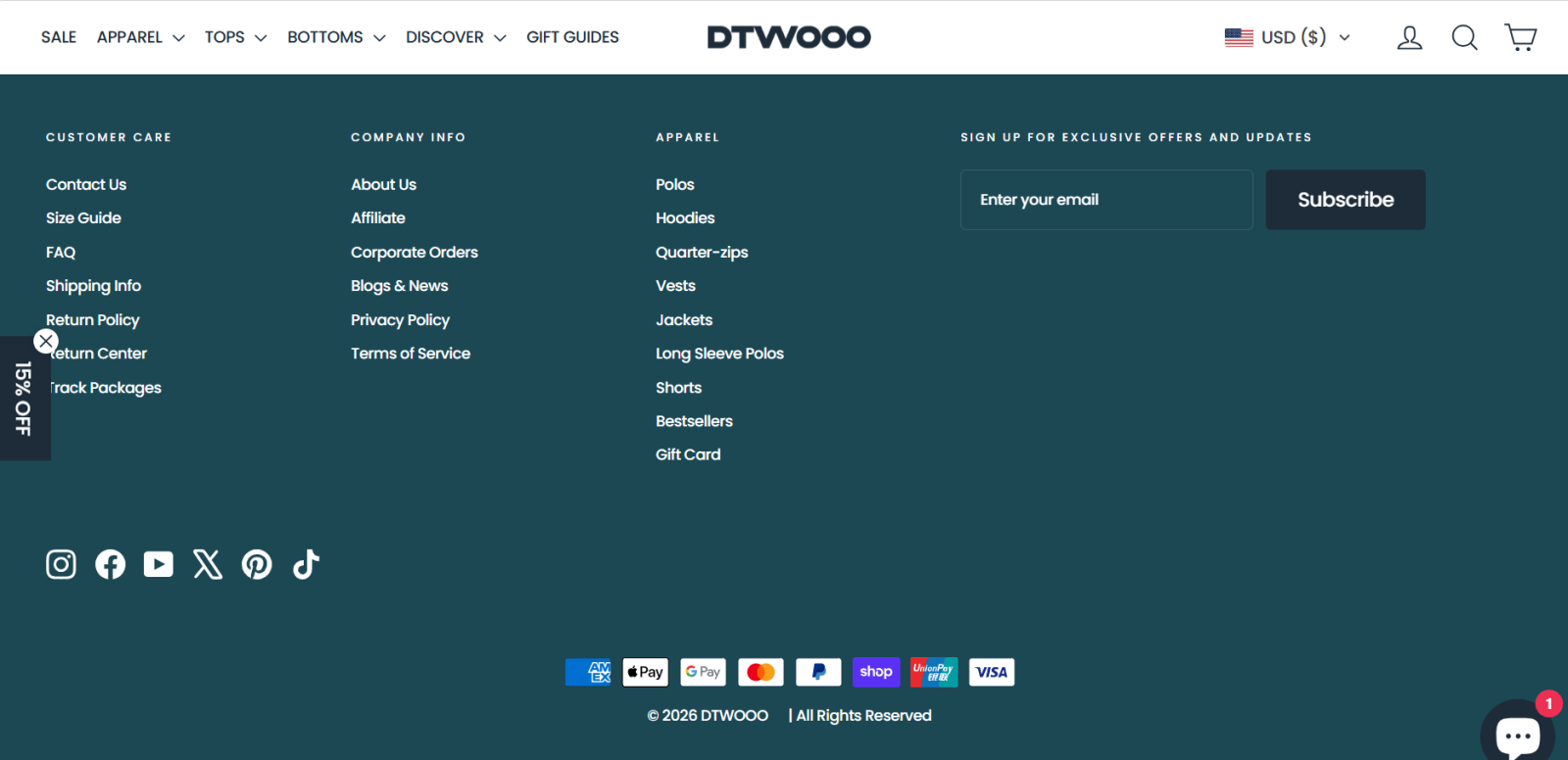Open the X (Twitter) social link
This screenshot has width=1568, height=760.
pyautogui.click(x=208, y=564)
